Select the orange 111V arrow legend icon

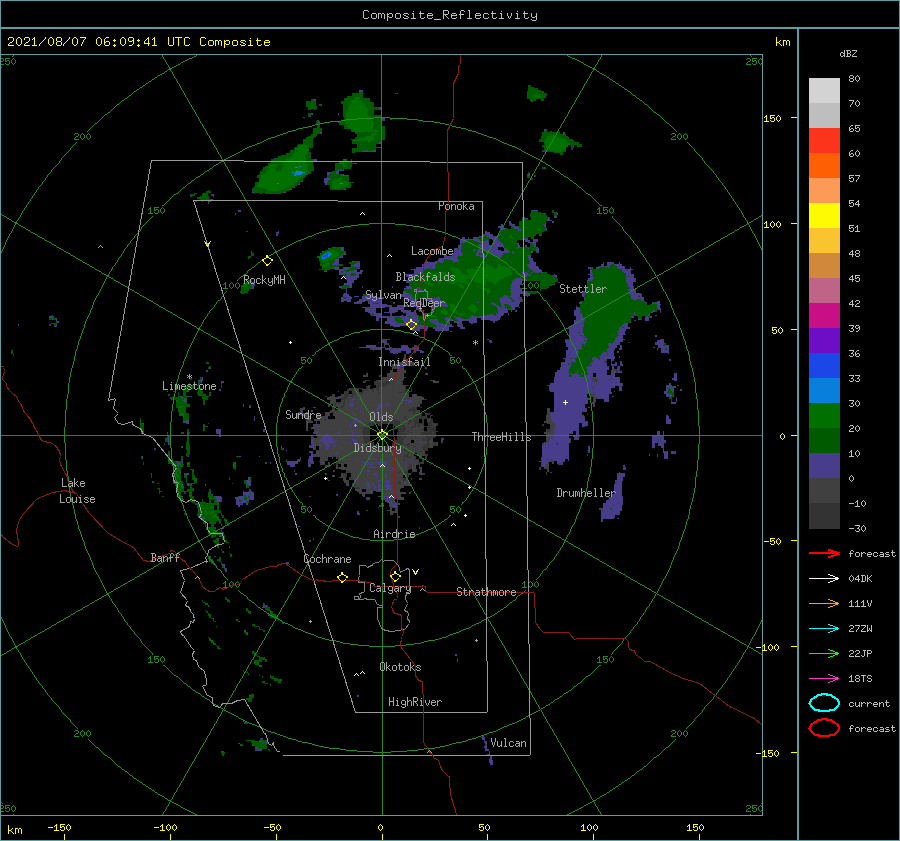824,603
